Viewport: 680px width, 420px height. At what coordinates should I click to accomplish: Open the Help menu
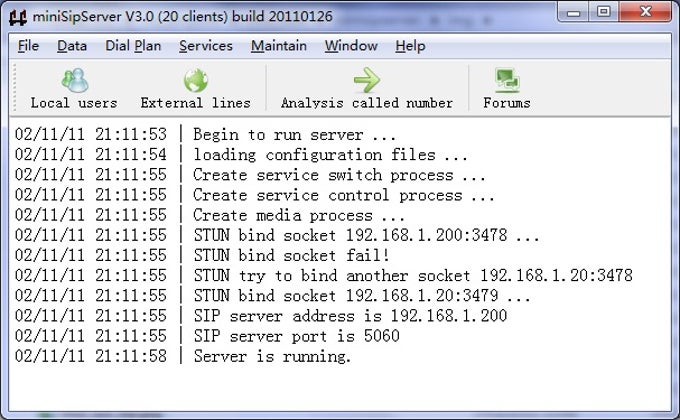coord(410,46)
